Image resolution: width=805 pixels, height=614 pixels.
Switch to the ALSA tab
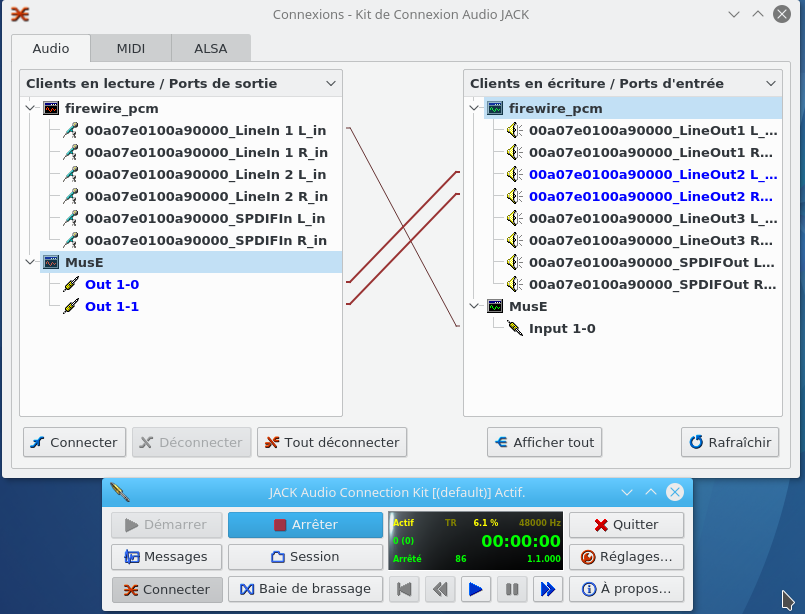(210, 48)
